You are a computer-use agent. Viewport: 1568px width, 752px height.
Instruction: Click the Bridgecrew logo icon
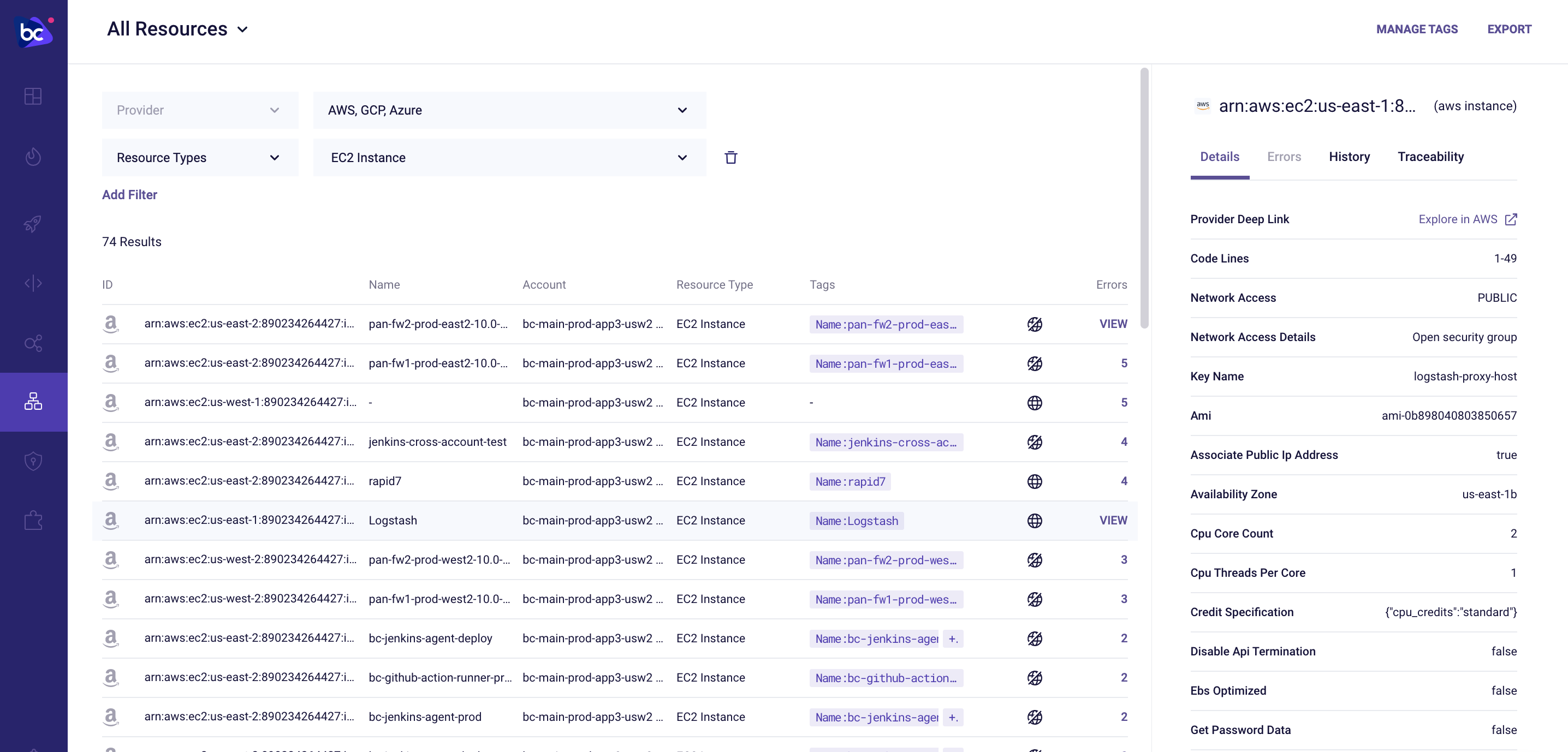33,31
